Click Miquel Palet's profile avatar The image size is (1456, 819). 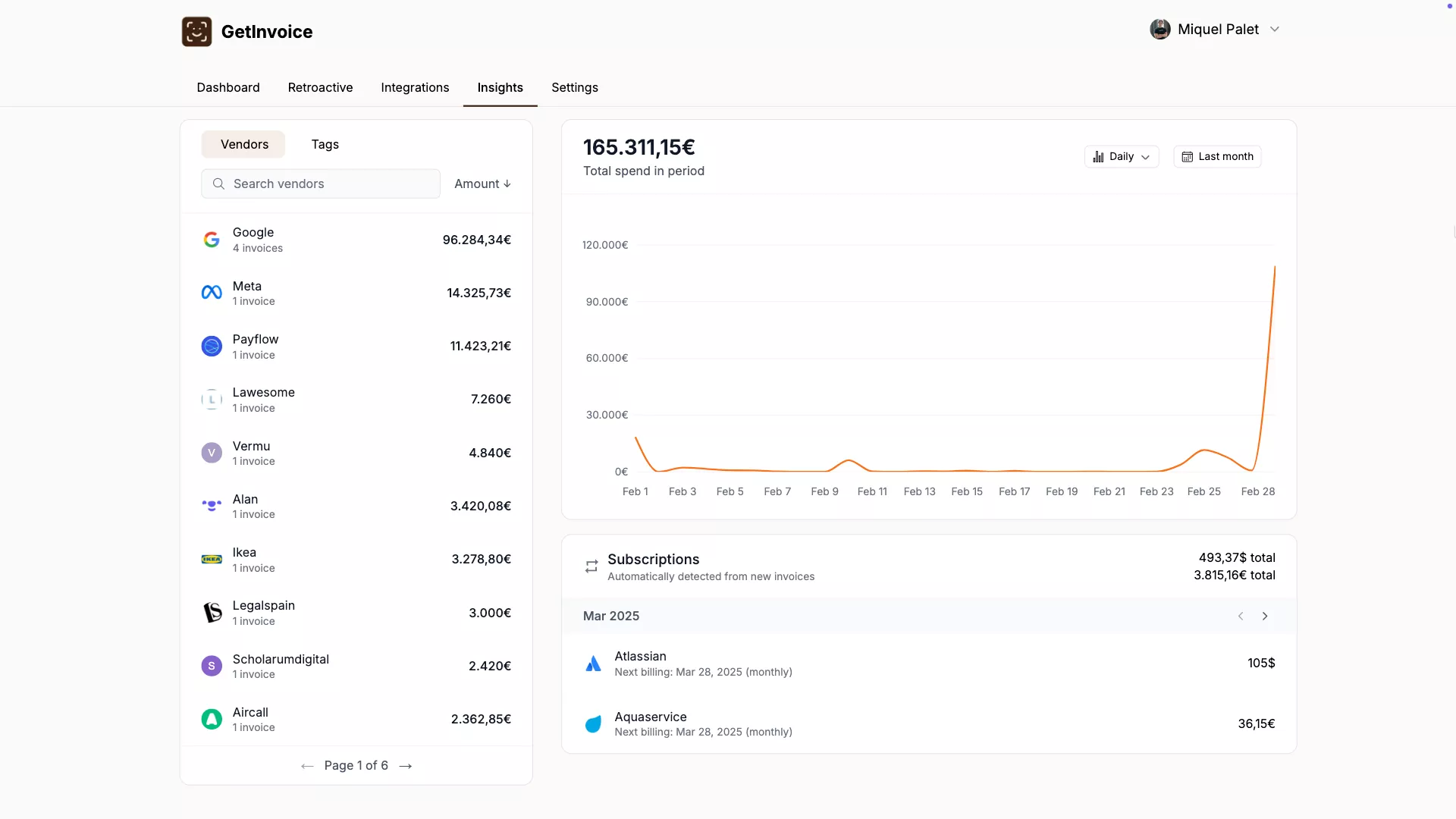(1159, 30)
